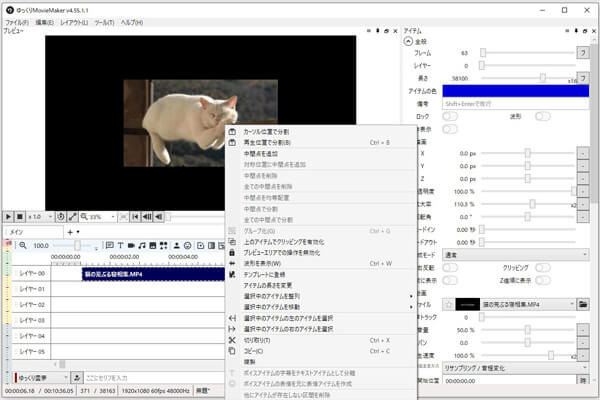600x400 pixels.
Task: Choose コピー in context menu
Action: tap(321, 351)
